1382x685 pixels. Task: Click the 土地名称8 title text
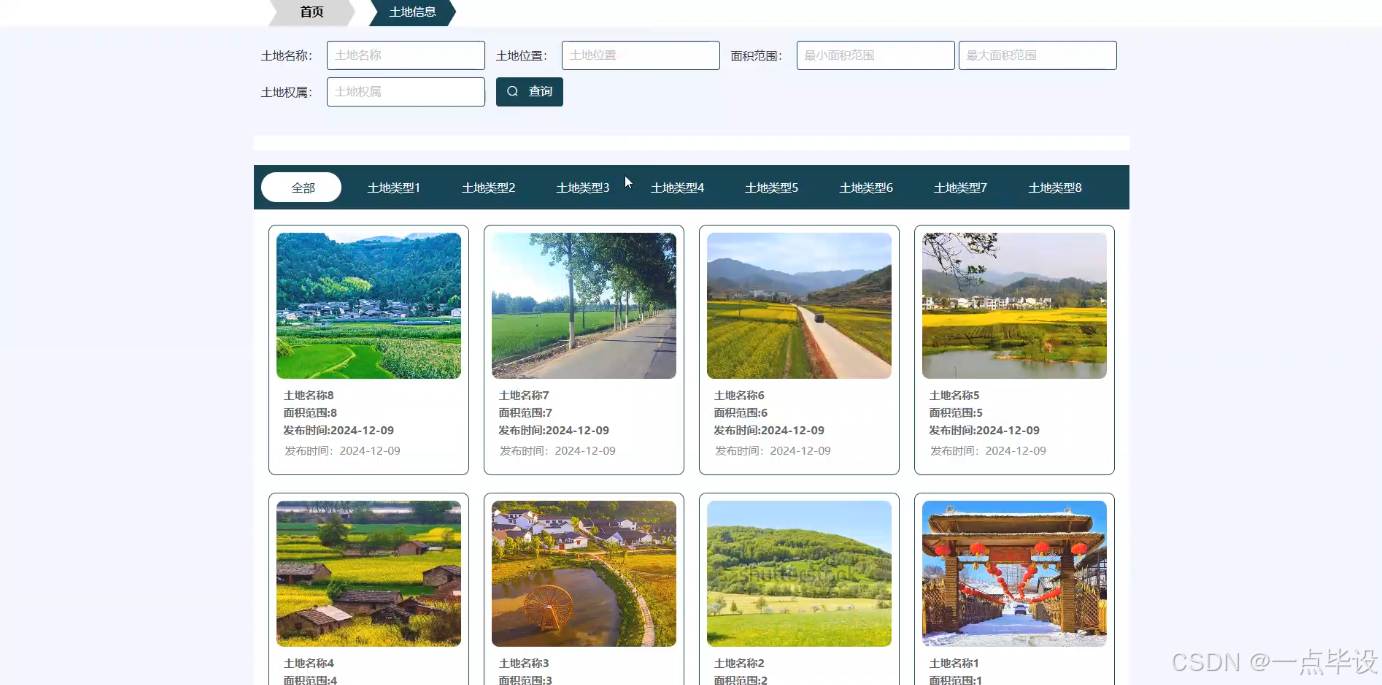pyautogui.click(x=309, y=396)
